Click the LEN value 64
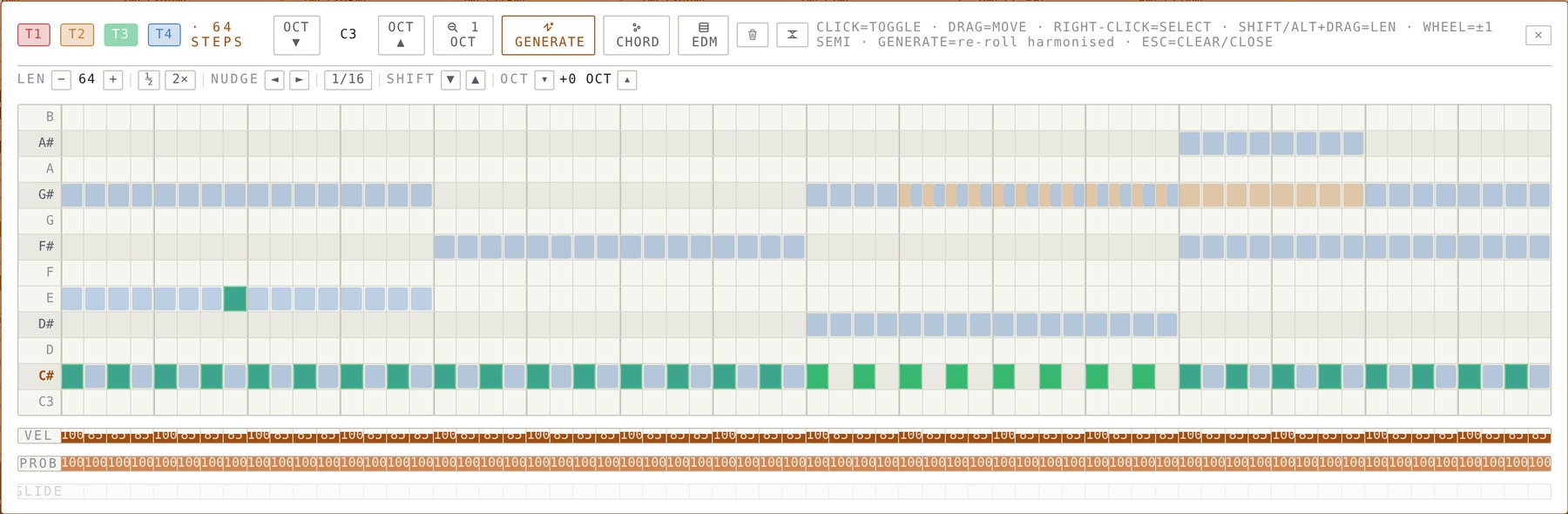Image resolution: width=1568 pixels, height=514 pixels. pos(87,79)
